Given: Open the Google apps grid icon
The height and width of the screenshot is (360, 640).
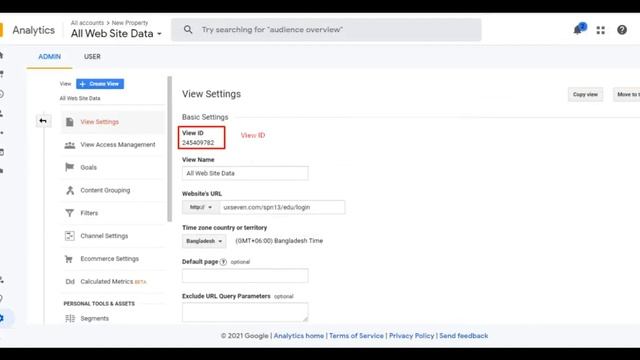Looking at the screenshot, I should 600,30.
